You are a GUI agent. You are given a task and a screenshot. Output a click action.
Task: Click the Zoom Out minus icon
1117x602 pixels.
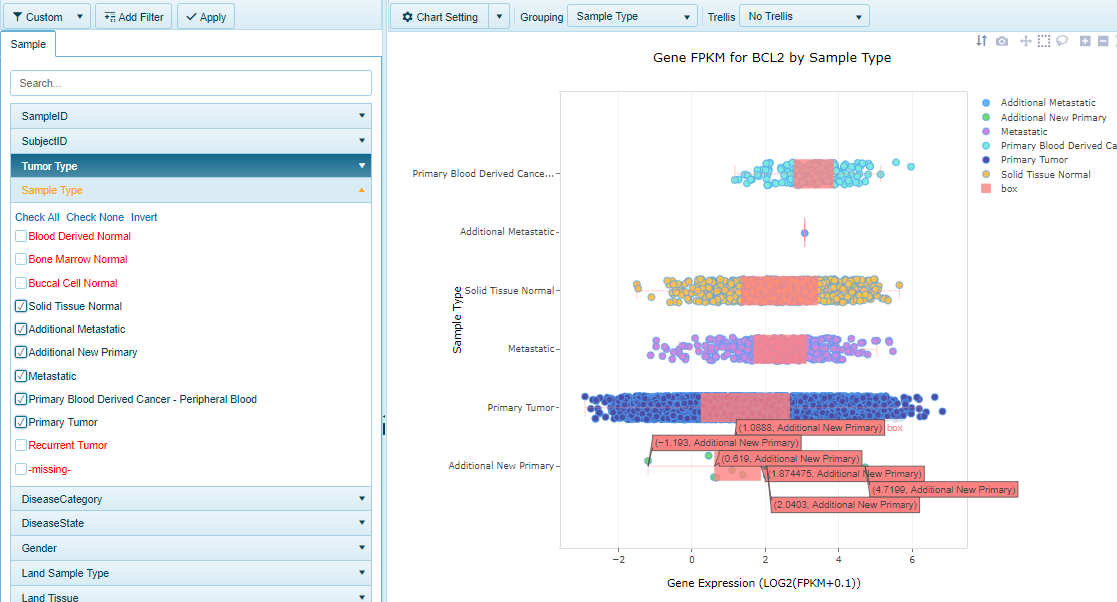pos(1103,41)
